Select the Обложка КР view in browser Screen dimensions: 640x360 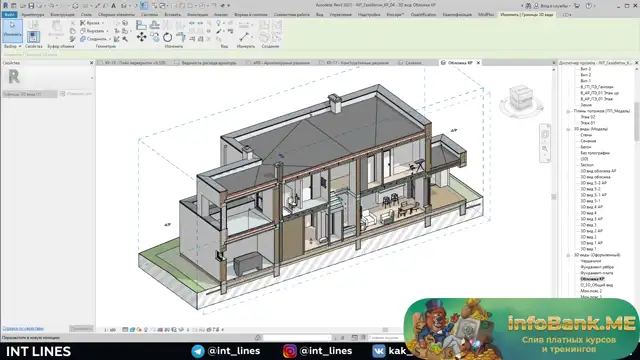592,279
